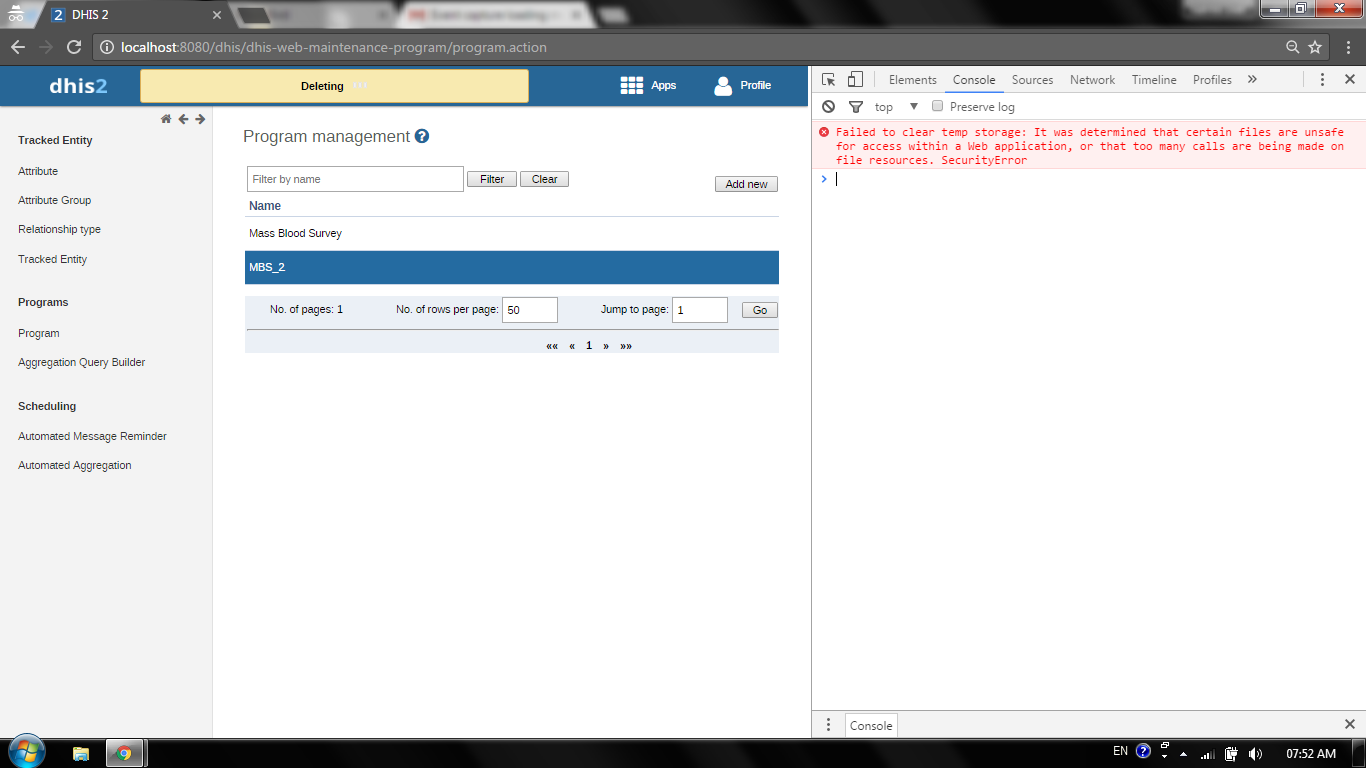This screenshot has width=1366, height=768.
Task: Reload the page with the refresh icon
Action: [73, 47]
